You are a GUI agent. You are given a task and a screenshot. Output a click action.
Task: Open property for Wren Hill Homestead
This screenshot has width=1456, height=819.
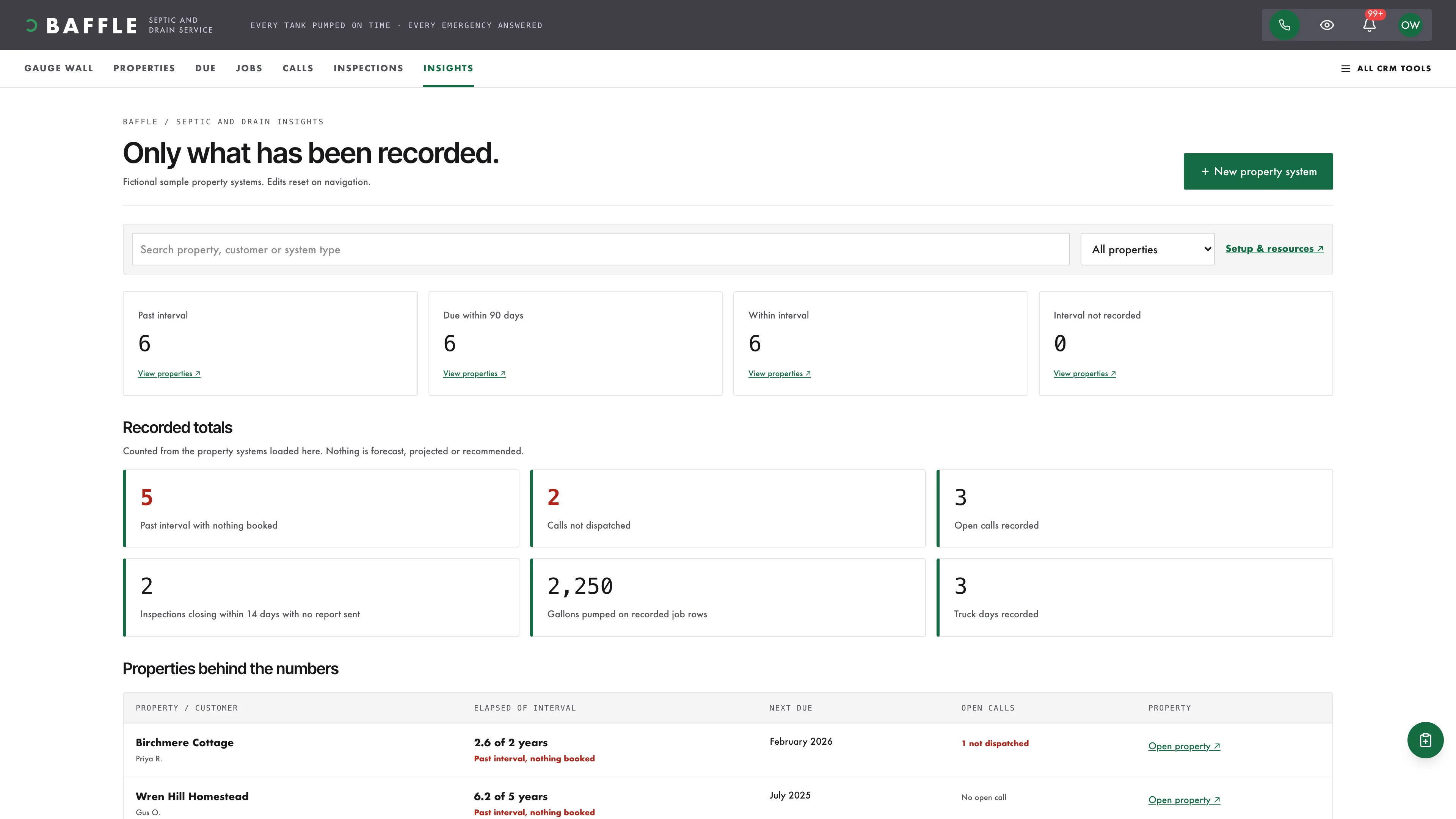[1184, 800]
